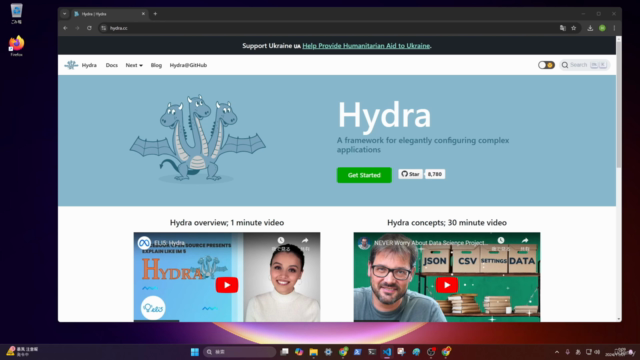Play the Hydra overview 1 minute video
The width and height of the screenshot is (640, 360).
click(x=227, y=285)
